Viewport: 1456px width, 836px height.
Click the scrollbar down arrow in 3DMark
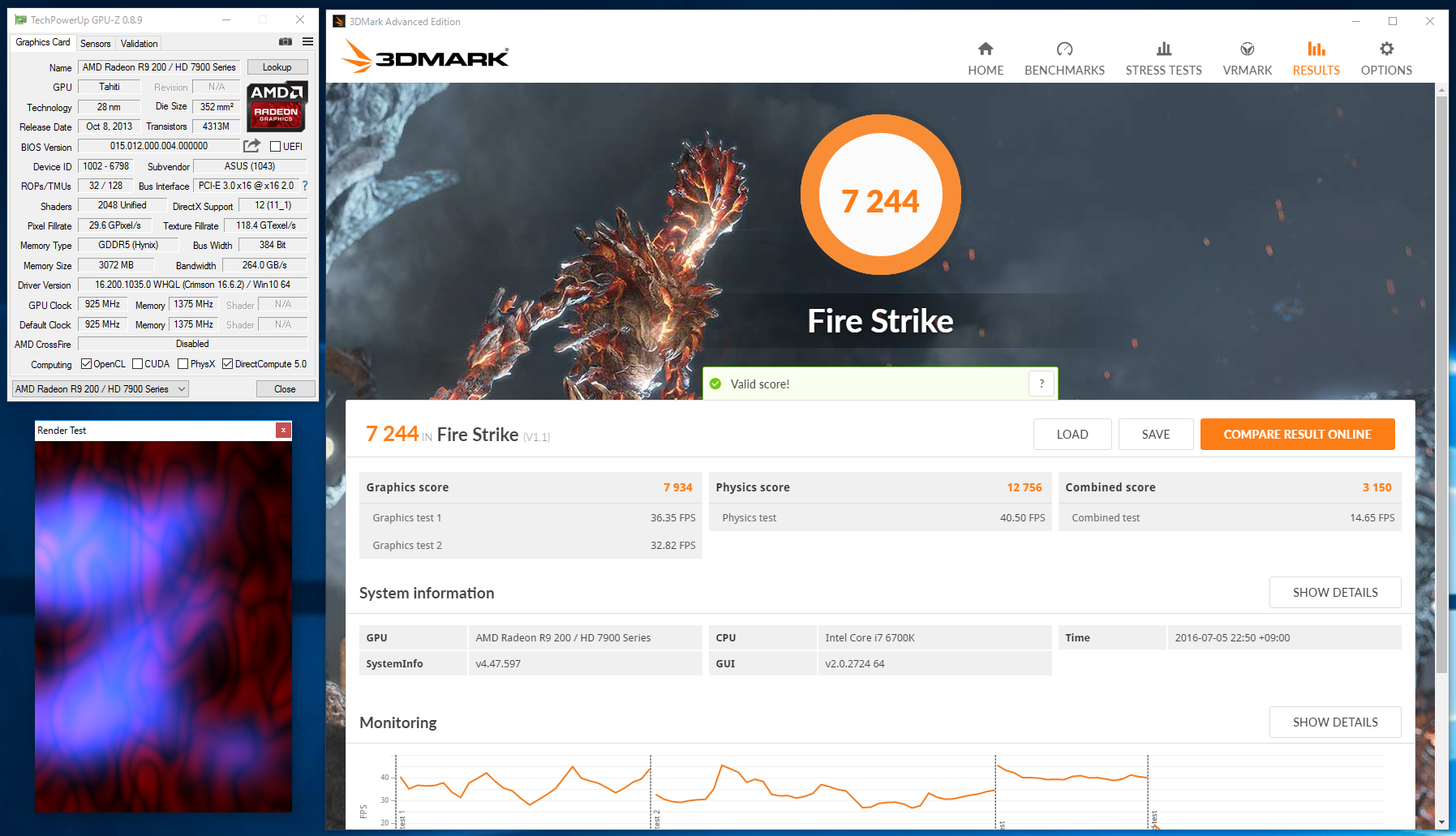click(1441, 822)
